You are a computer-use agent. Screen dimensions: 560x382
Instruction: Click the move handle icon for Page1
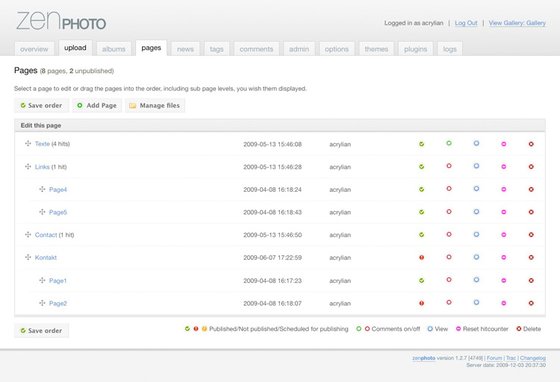(42, 280)
